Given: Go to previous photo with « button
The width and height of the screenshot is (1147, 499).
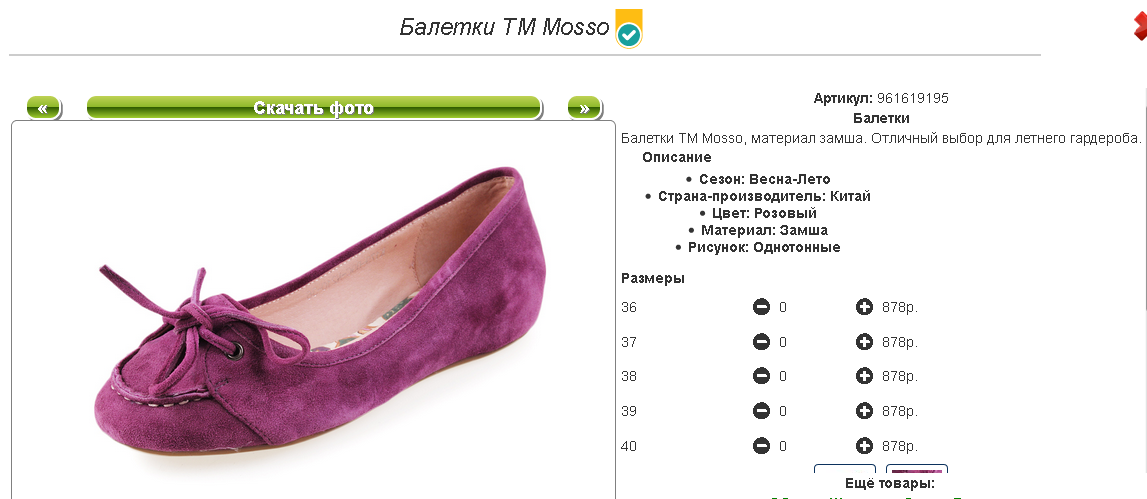Looking at the screenshot, I should pos(43,108).
